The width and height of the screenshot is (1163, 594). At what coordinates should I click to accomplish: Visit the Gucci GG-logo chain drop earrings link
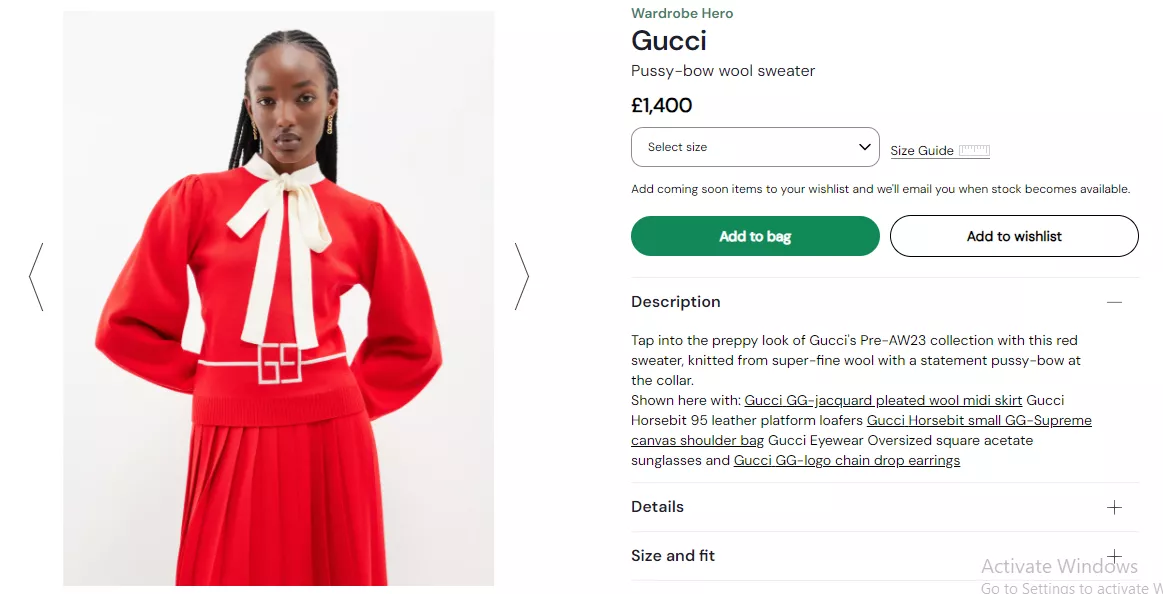846,460
